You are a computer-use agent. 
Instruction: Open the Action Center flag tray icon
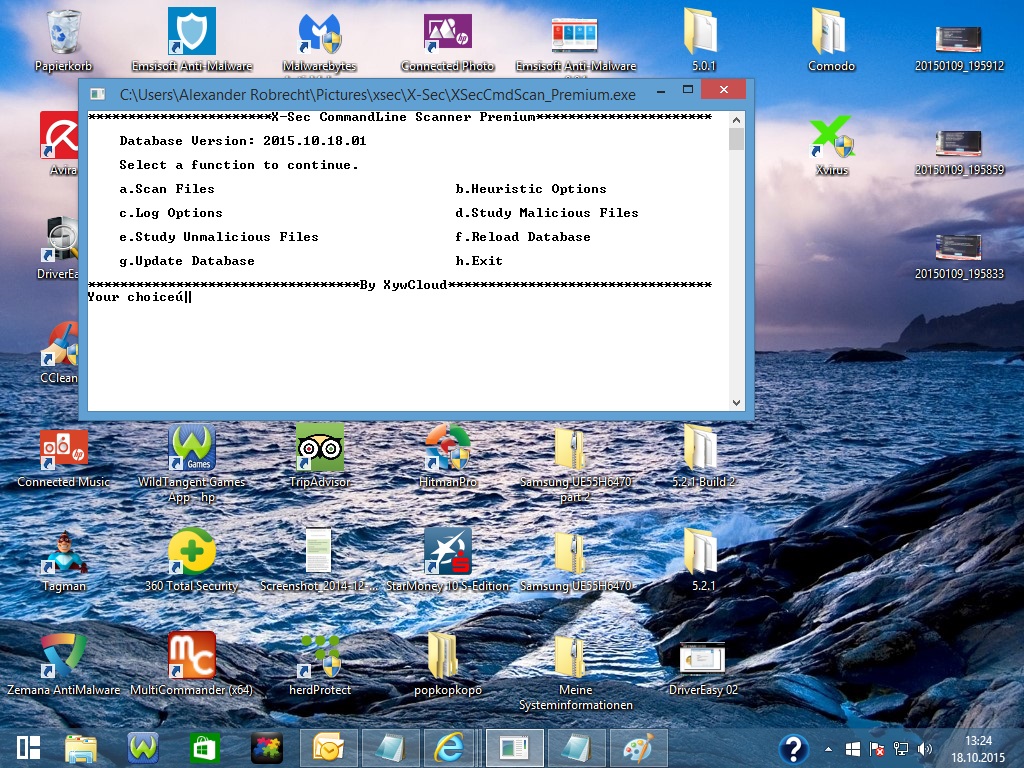tap(877, 749)
